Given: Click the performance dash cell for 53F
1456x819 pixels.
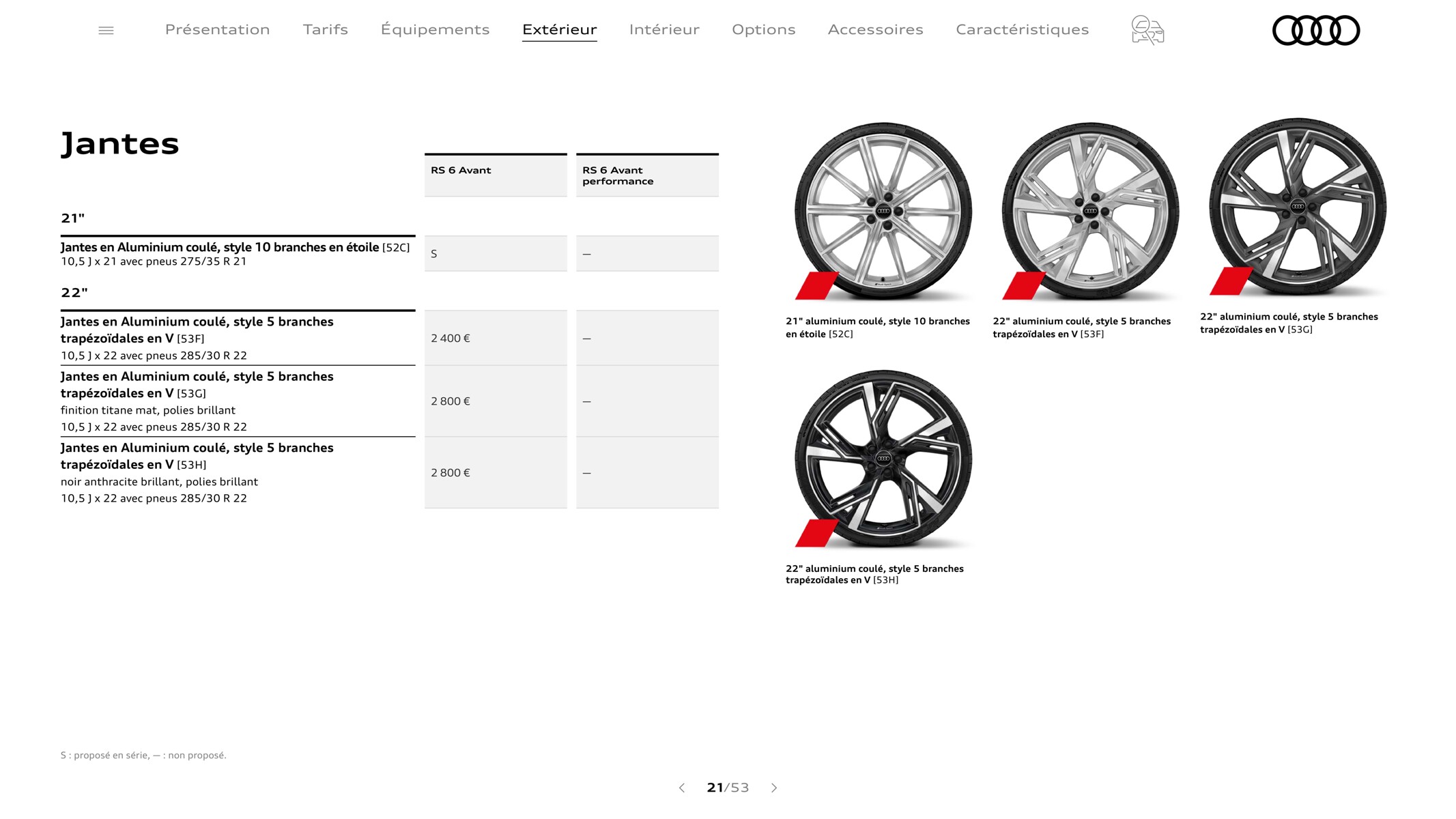Looking at the screenshot, I should pyautogui.click(x=647, y=338).
